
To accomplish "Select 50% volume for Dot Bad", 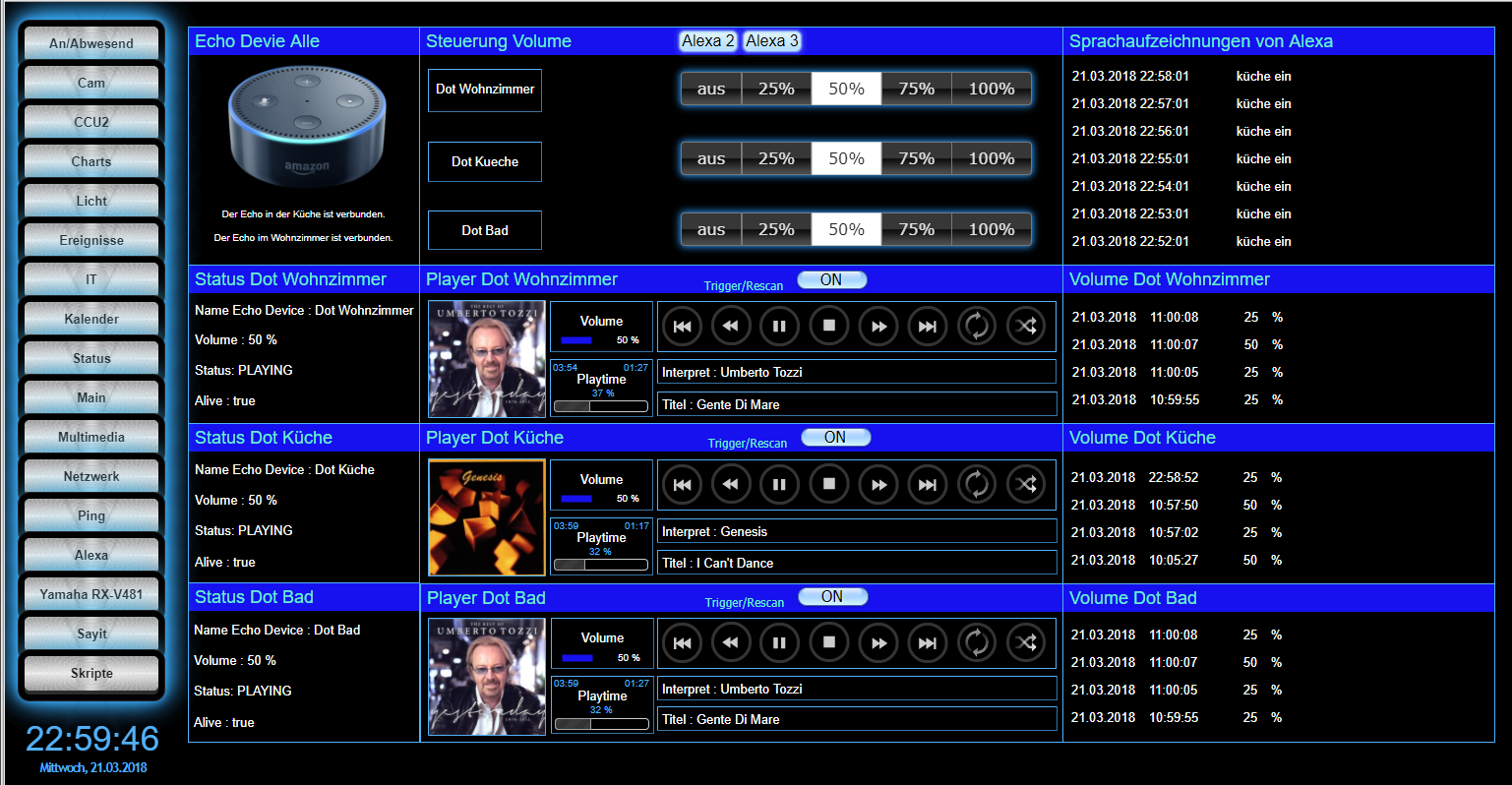I will (846, 229).
